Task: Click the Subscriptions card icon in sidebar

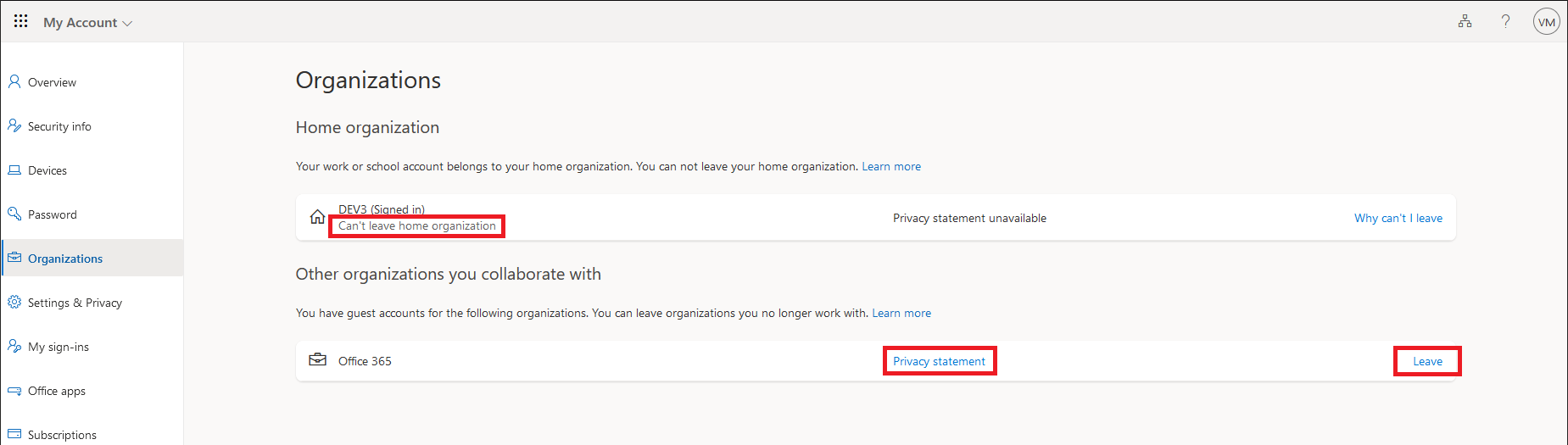Action: coord(14,434)
